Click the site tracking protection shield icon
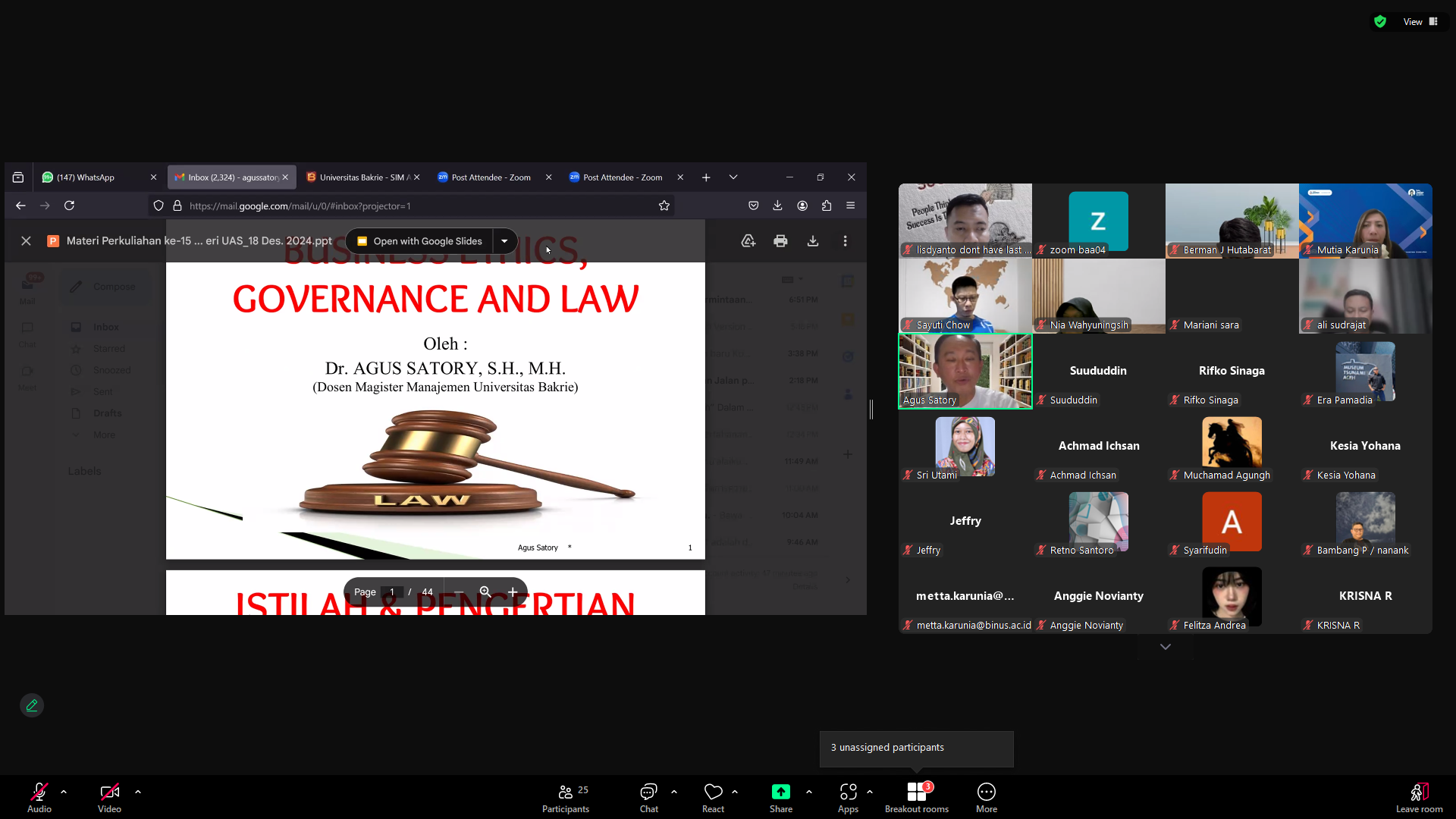 pyautogui.click(x=158, y=206)
